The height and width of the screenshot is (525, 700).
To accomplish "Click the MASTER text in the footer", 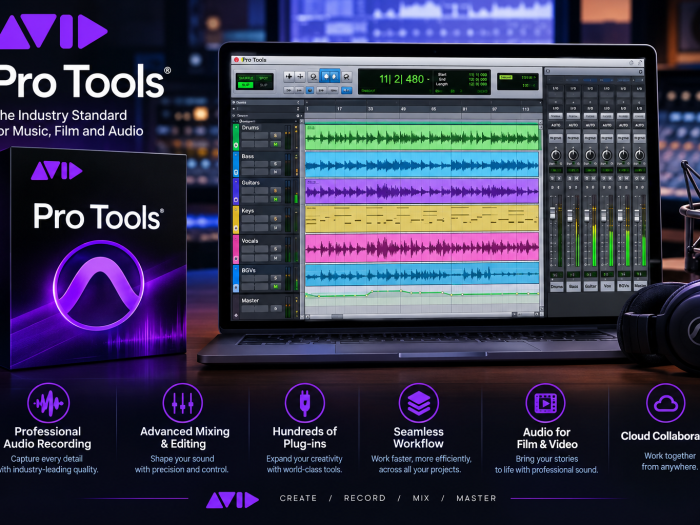I will point(476,498).
